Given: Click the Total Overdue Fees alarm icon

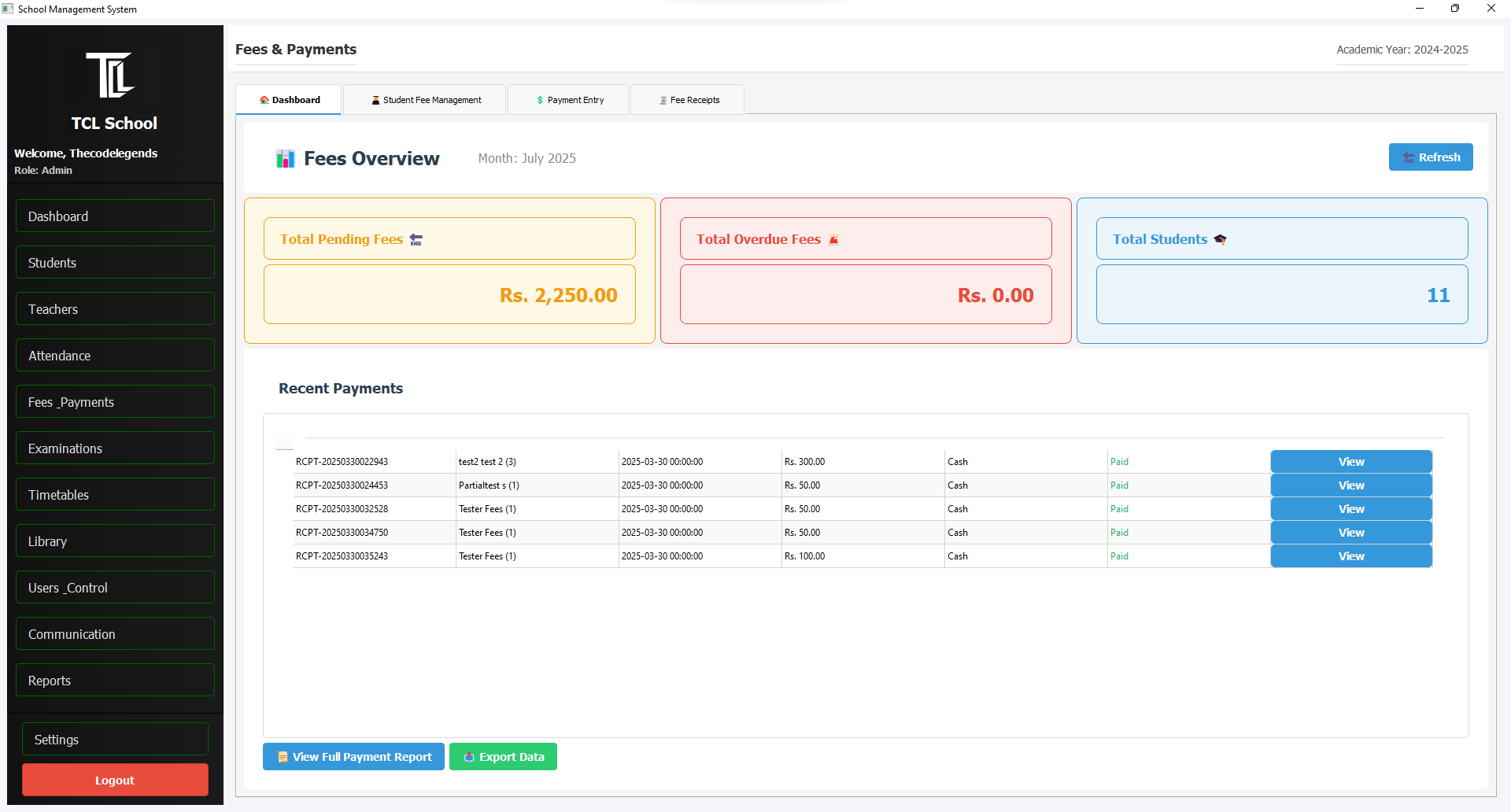Looking at the screenshot, I should [x=833, y=240].
